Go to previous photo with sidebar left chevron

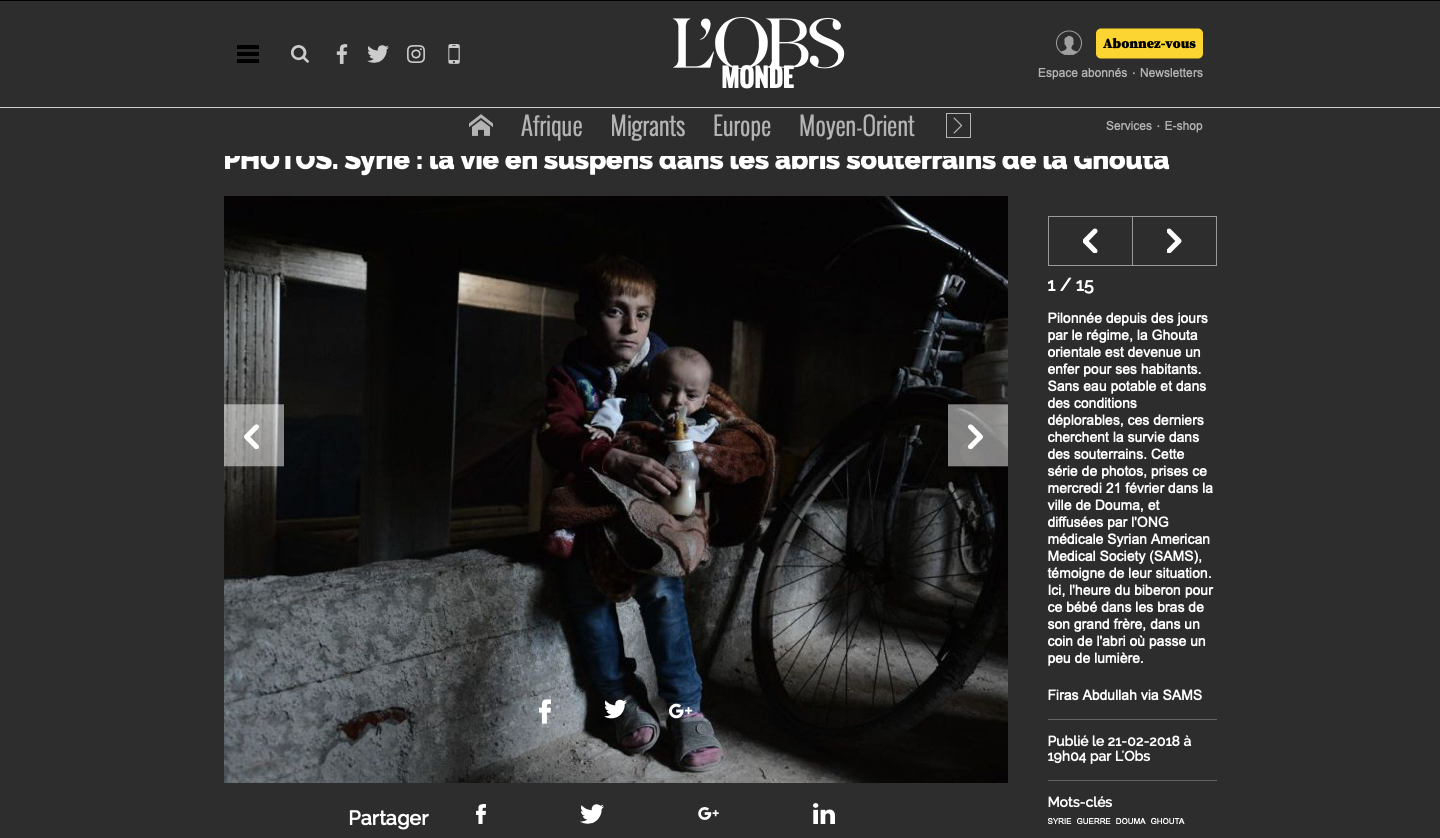[1090, 241]
